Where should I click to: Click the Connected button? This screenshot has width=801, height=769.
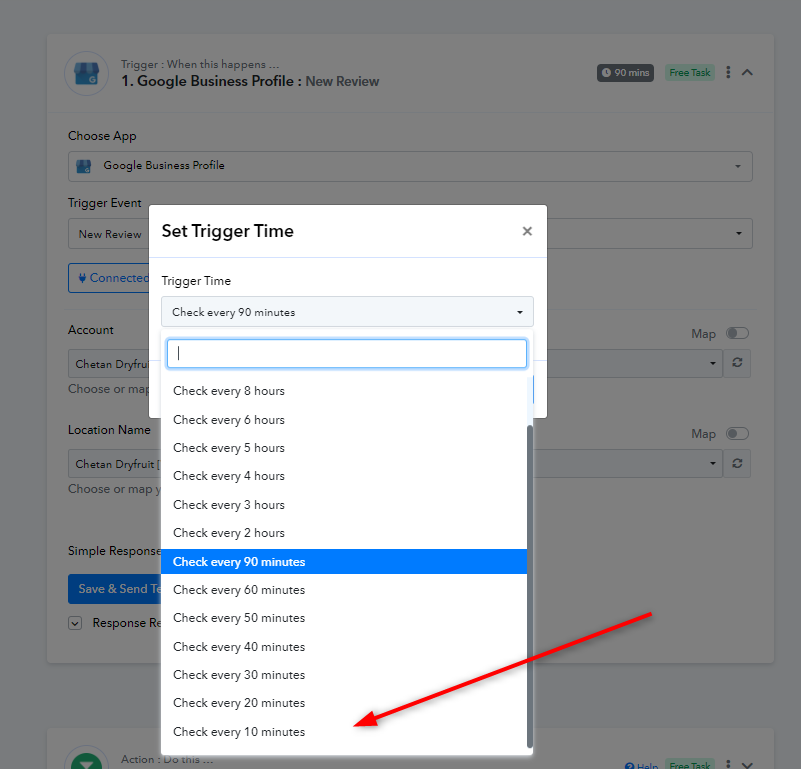[x=109, y=278]
